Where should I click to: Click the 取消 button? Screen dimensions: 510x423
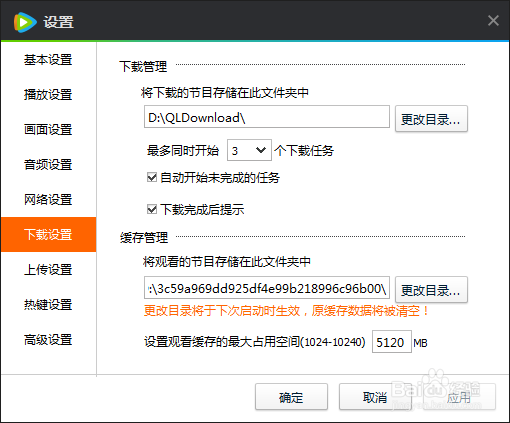pyautogui.click(x=375, y=397)
